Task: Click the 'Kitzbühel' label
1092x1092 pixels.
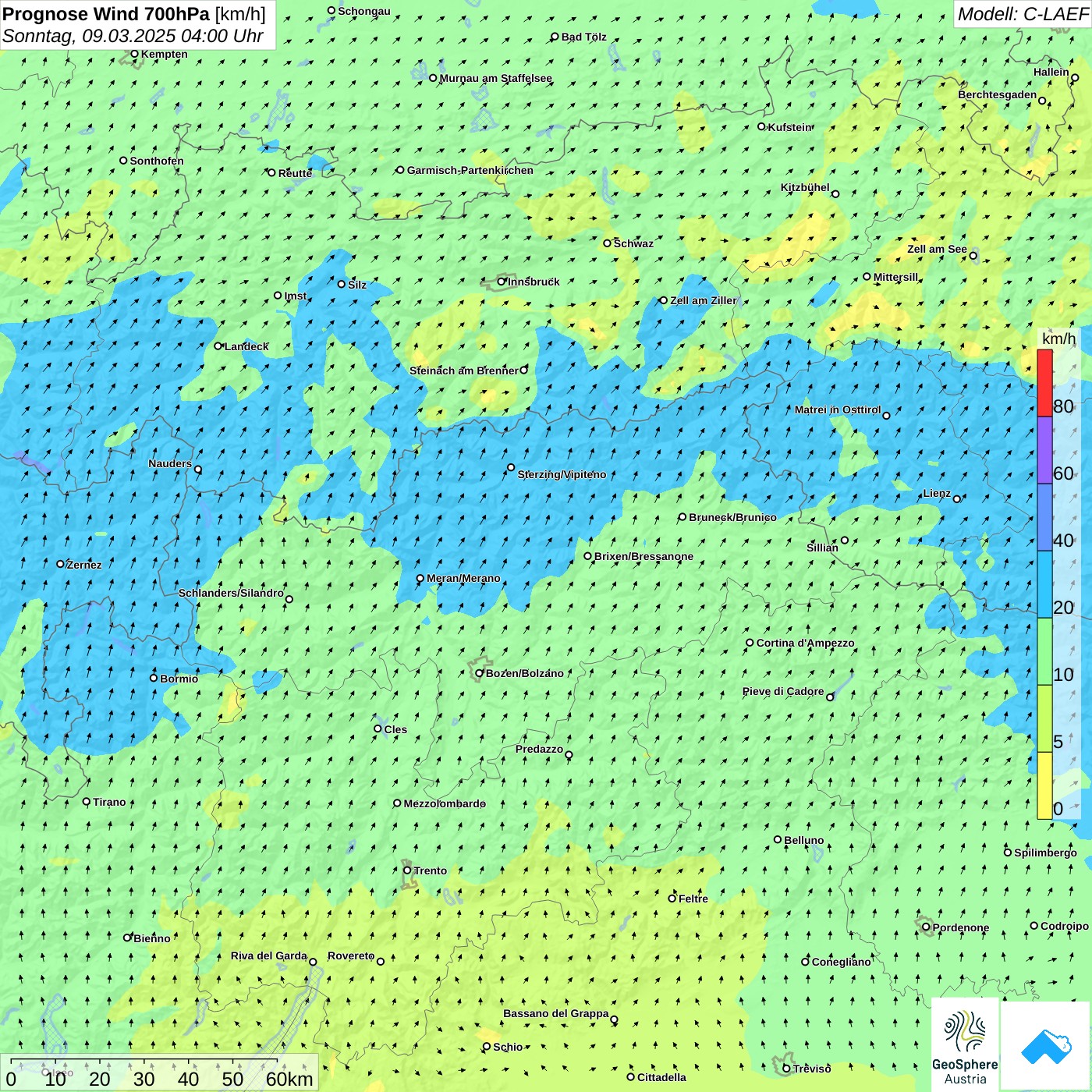Action: tap(805, 188)
